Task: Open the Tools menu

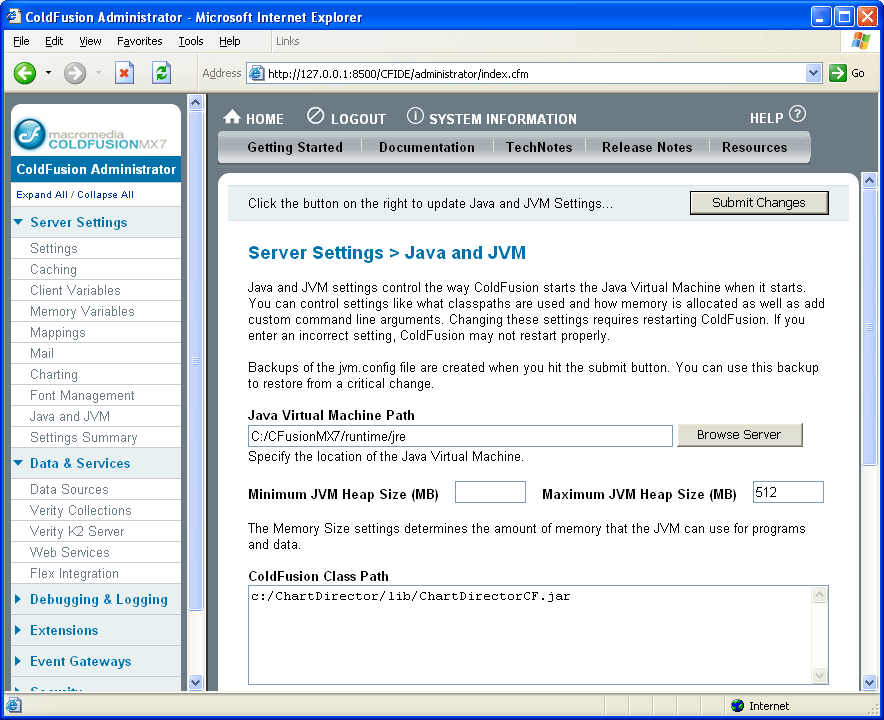Action: click(191, 41)
